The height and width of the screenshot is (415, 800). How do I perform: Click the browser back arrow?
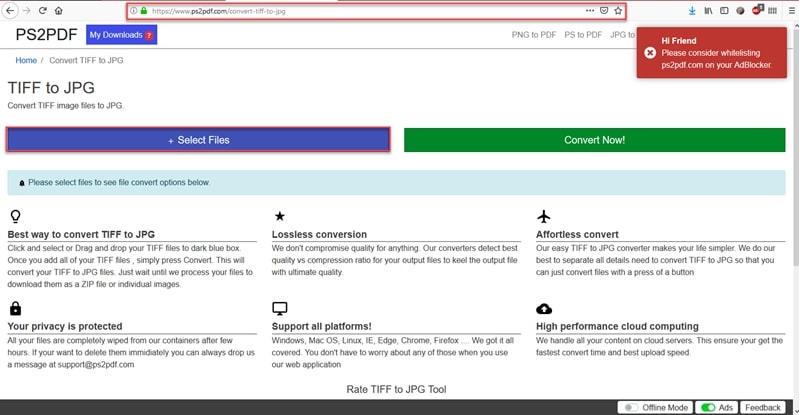[x=9, y=10]
